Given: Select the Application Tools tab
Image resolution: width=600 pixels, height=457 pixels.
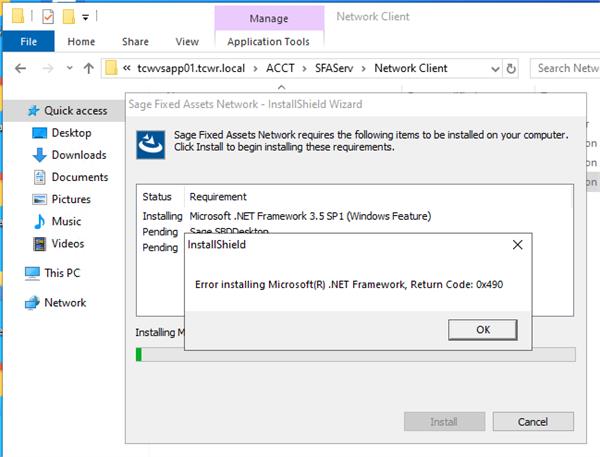Looking at the screenshot, I should 268,41.
